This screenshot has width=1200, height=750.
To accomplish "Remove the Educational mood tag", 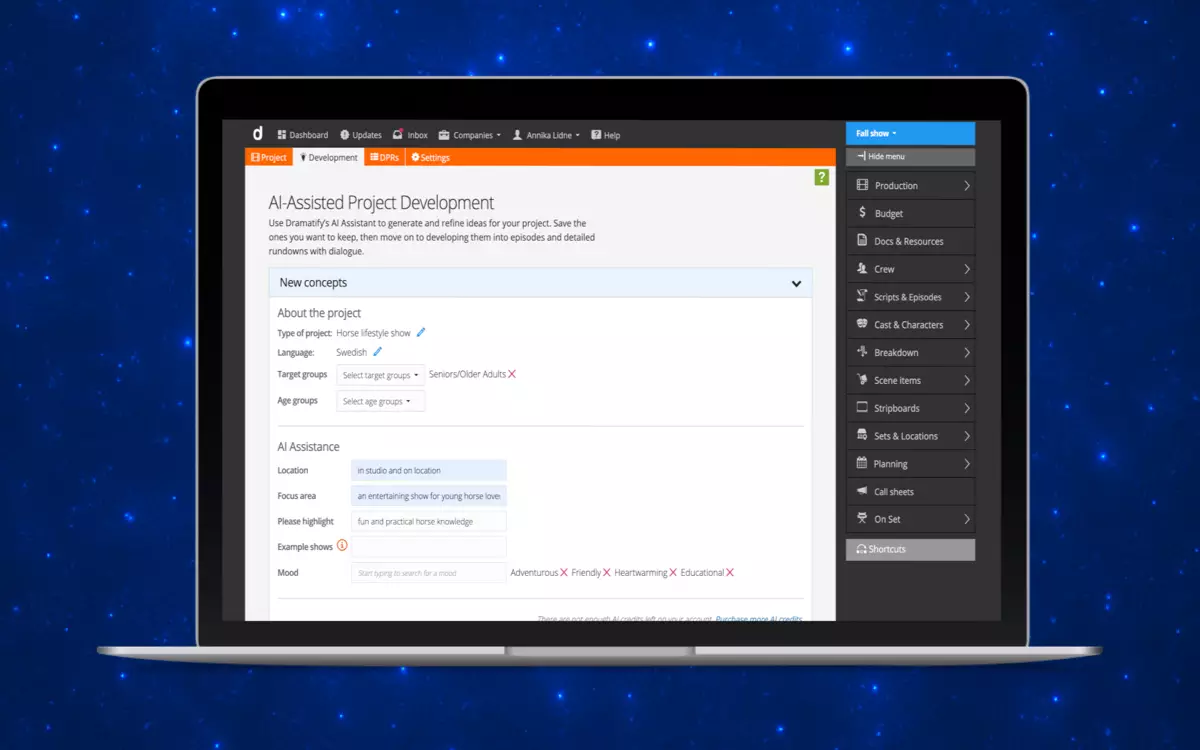I will (730, 573).
